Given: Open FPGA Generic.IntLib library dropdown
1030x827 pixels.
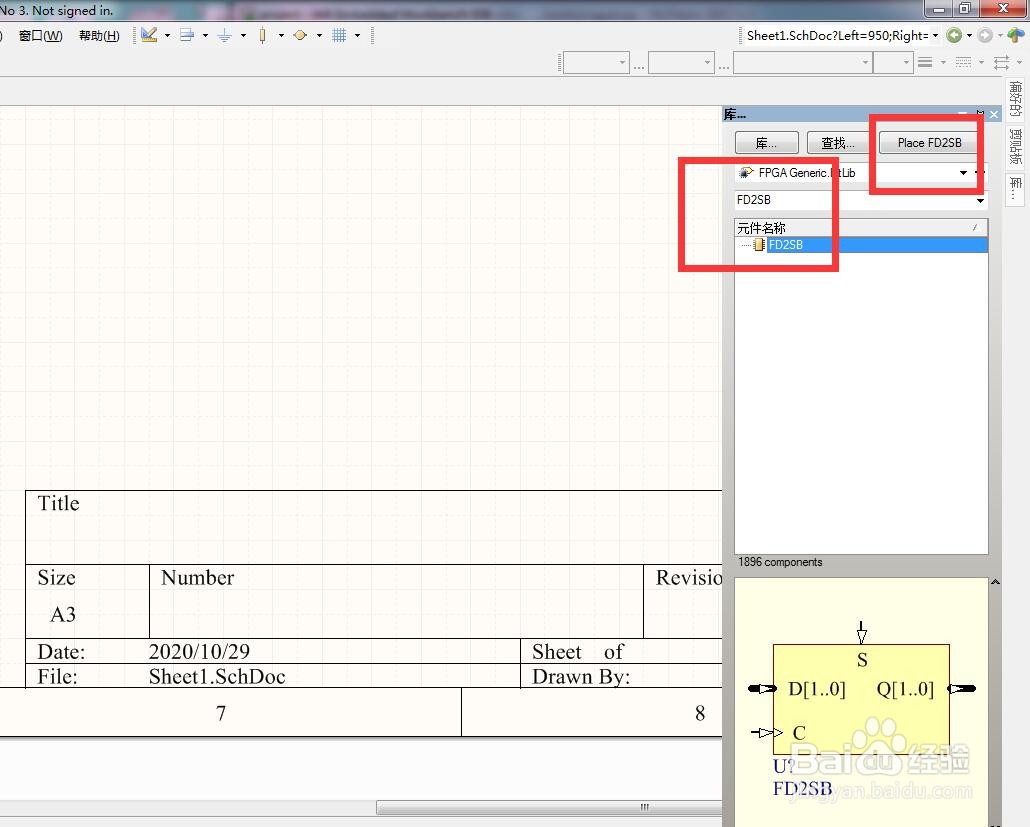Looking at the screenshot, I should [963, 173].
